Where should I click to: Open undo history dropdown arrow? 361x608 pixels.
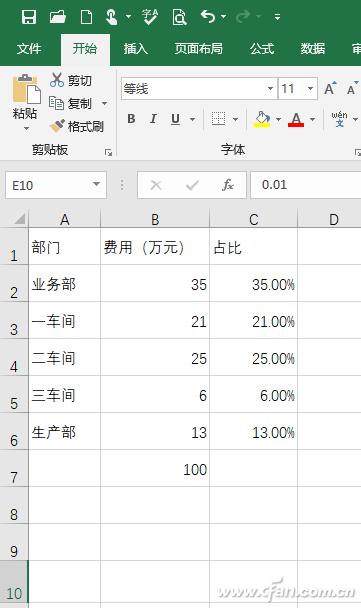223,16
